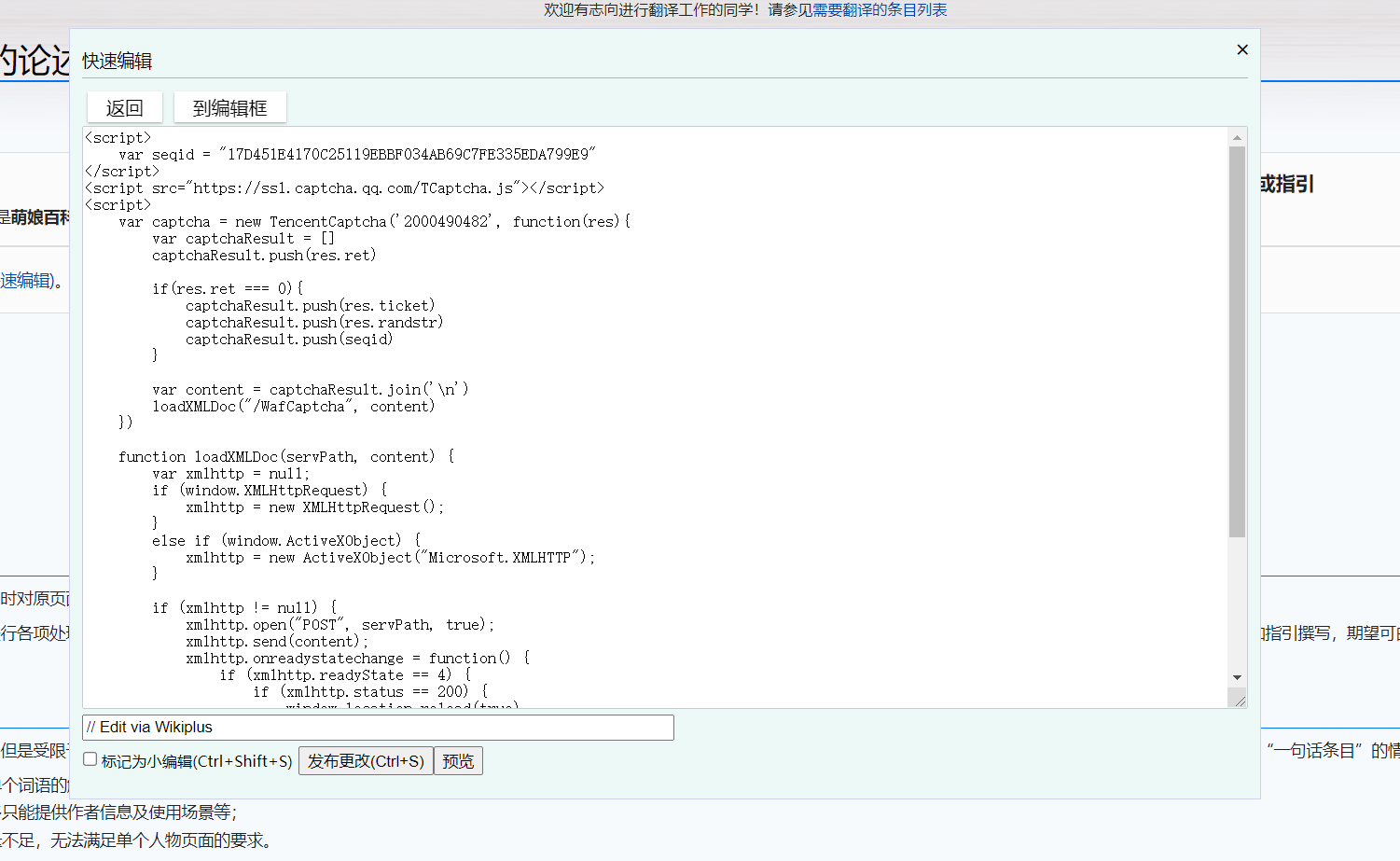Click the 速编辑 link behind the dialog
Viewport: 1400px width, 861px height.
26,281
